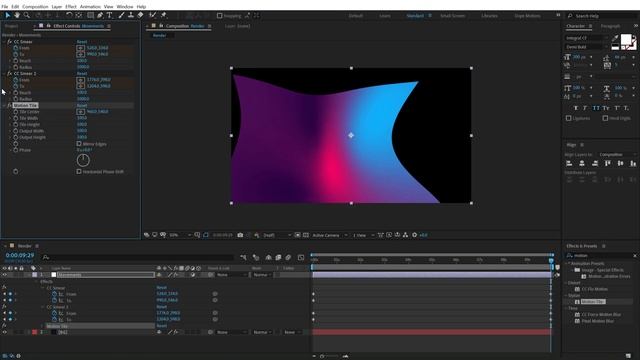Select the Selection arrow tool
Screen dimensions: 640x360
point(7,16)
